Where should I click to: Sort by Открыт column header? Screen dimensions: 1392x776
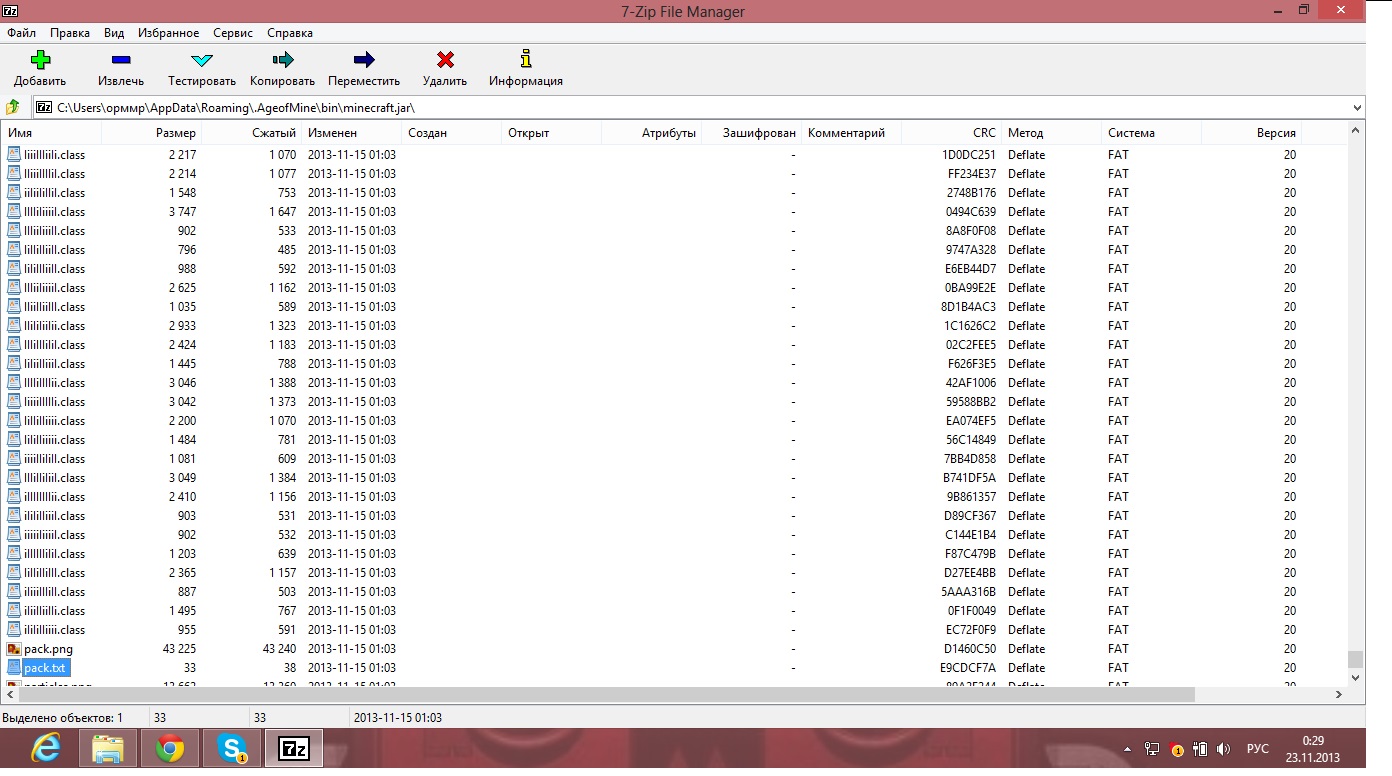(552, 133)
